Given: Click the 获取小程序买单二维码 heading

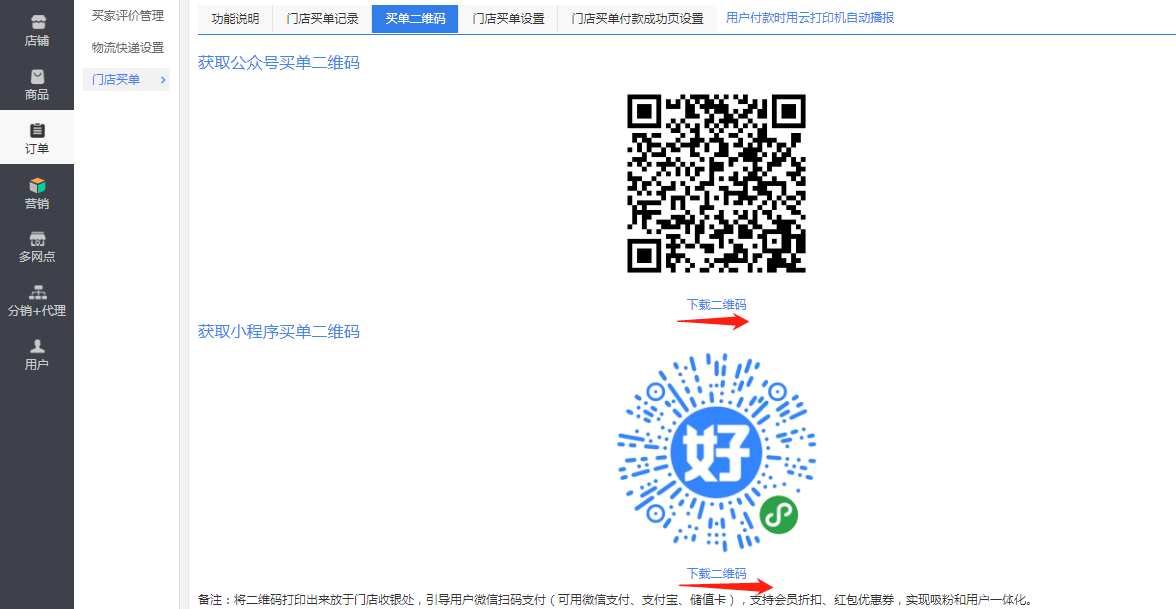Looking at the screenshot, I should point(279,331).
